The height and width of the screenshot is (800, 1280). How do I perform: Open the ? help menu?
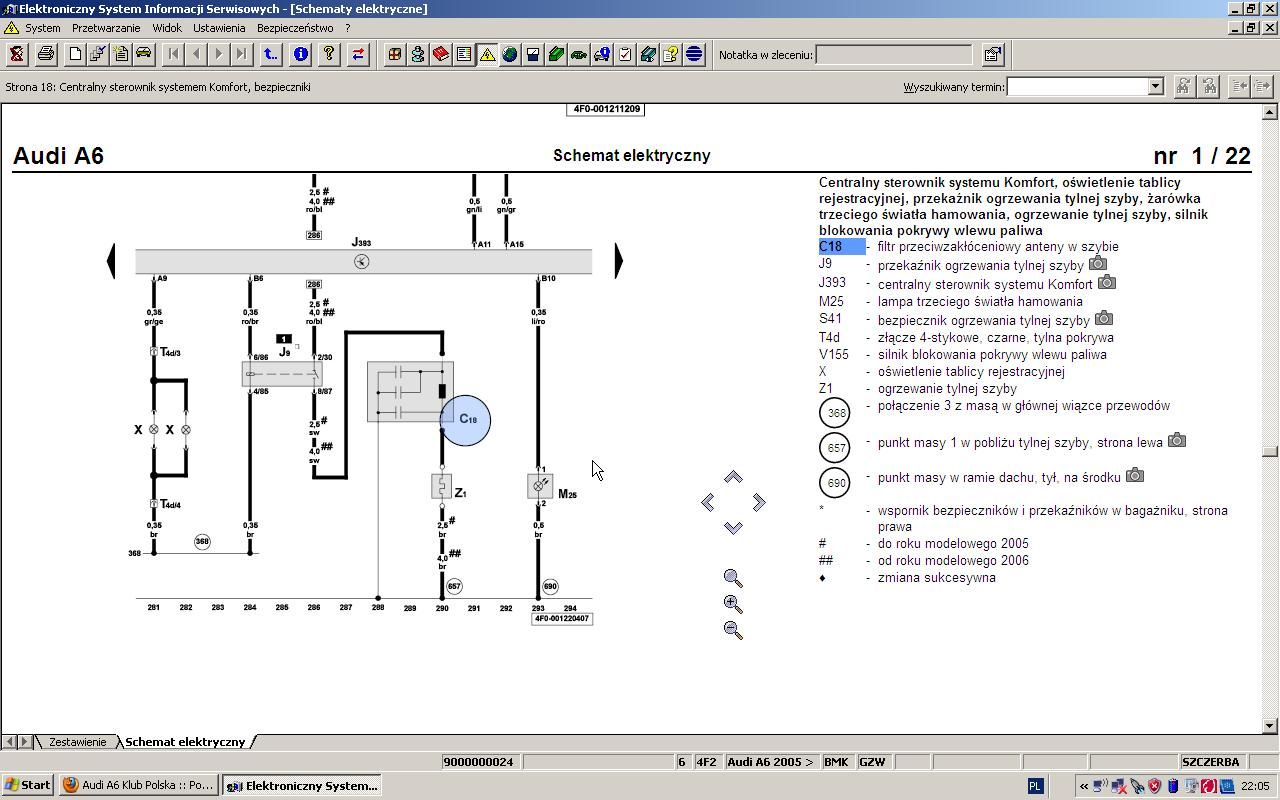coord(347,28)
